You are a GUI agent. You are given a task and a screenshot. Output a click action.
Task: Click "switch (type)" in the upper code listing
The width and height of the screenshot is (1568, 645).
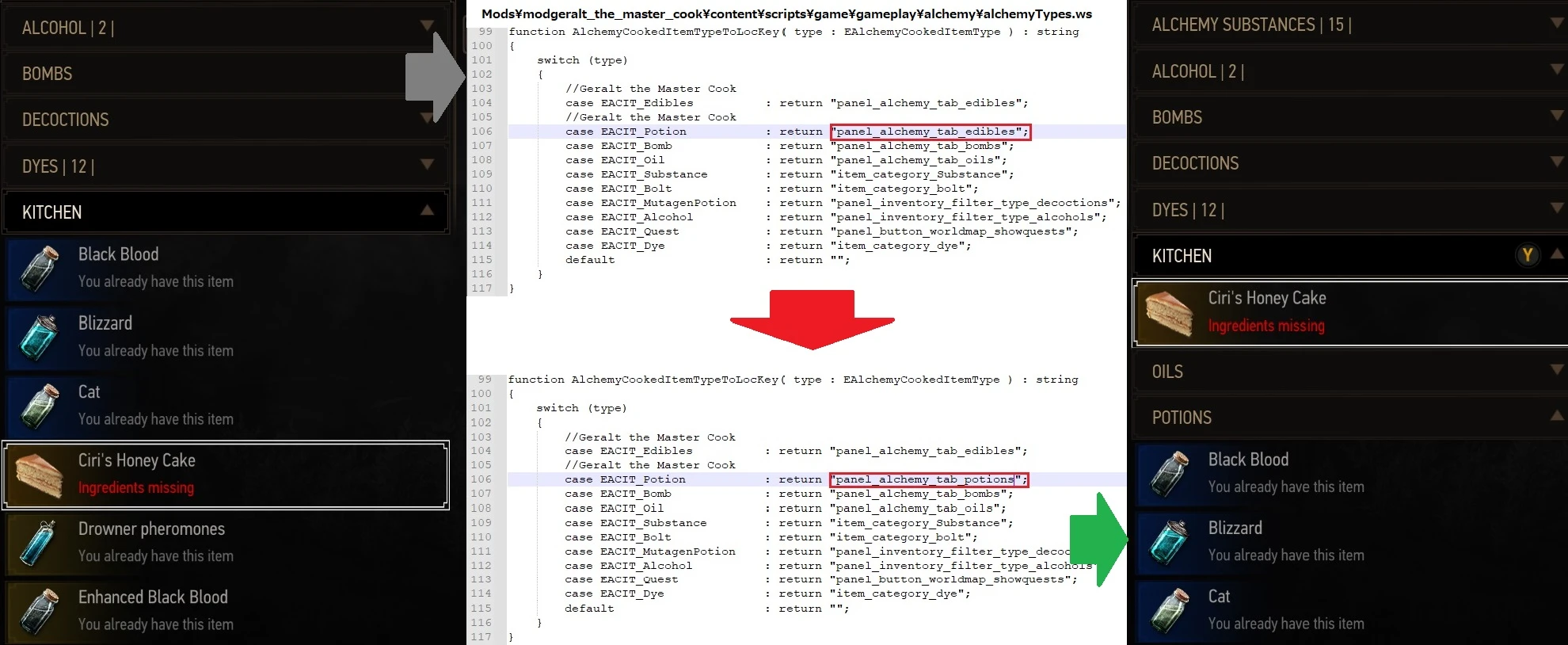point(582,60)
